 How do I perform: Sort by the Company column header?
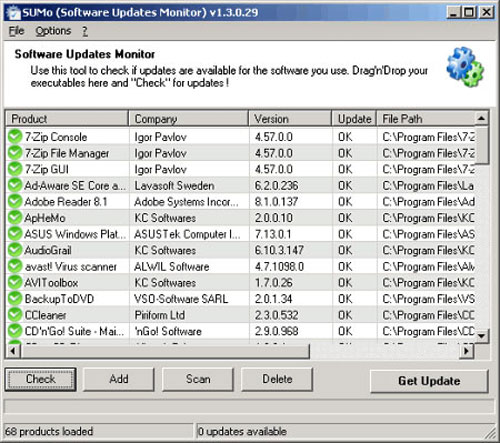click(189, 119)
